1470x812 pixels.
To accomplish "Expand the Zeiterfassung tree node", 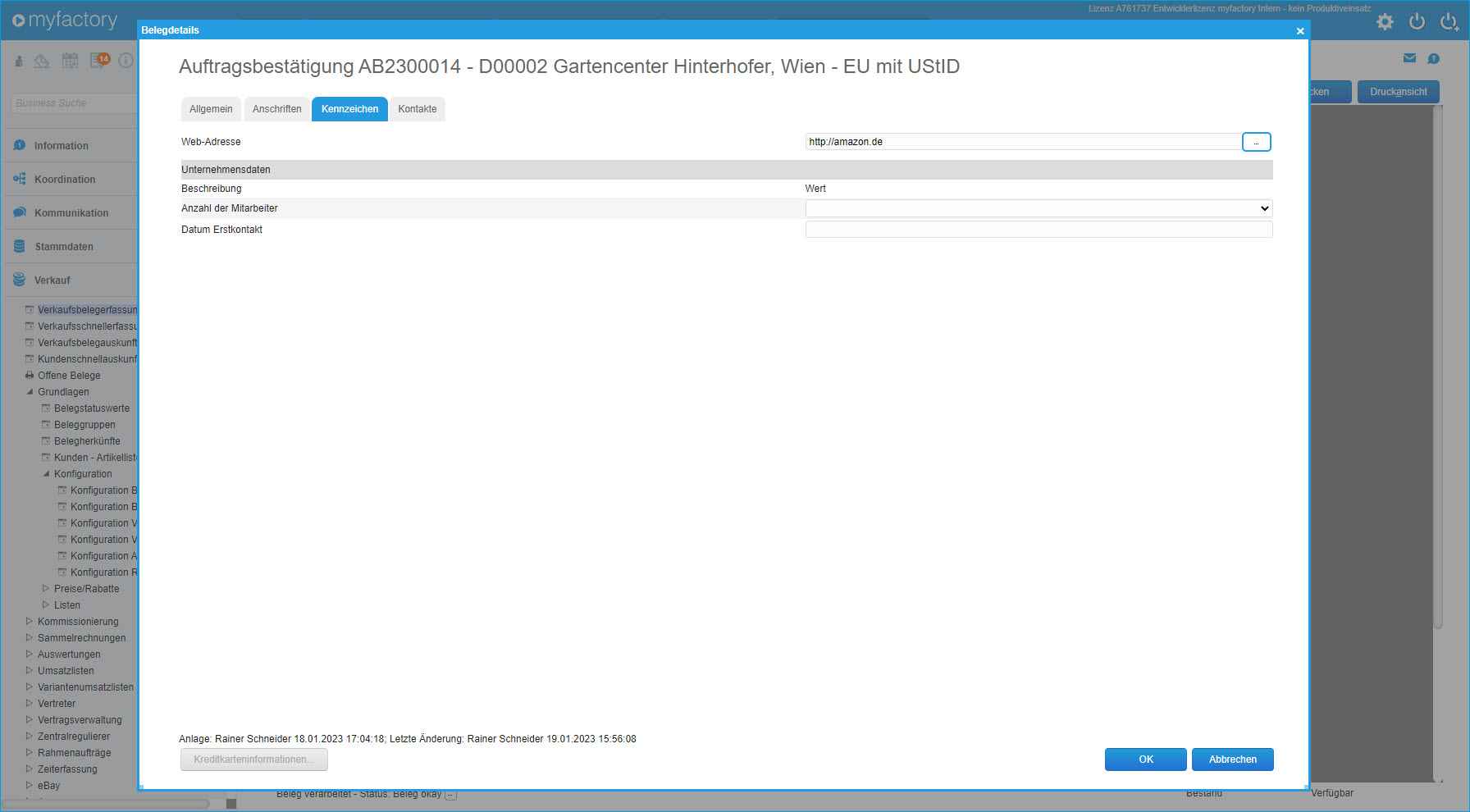I will click(30, 769).
